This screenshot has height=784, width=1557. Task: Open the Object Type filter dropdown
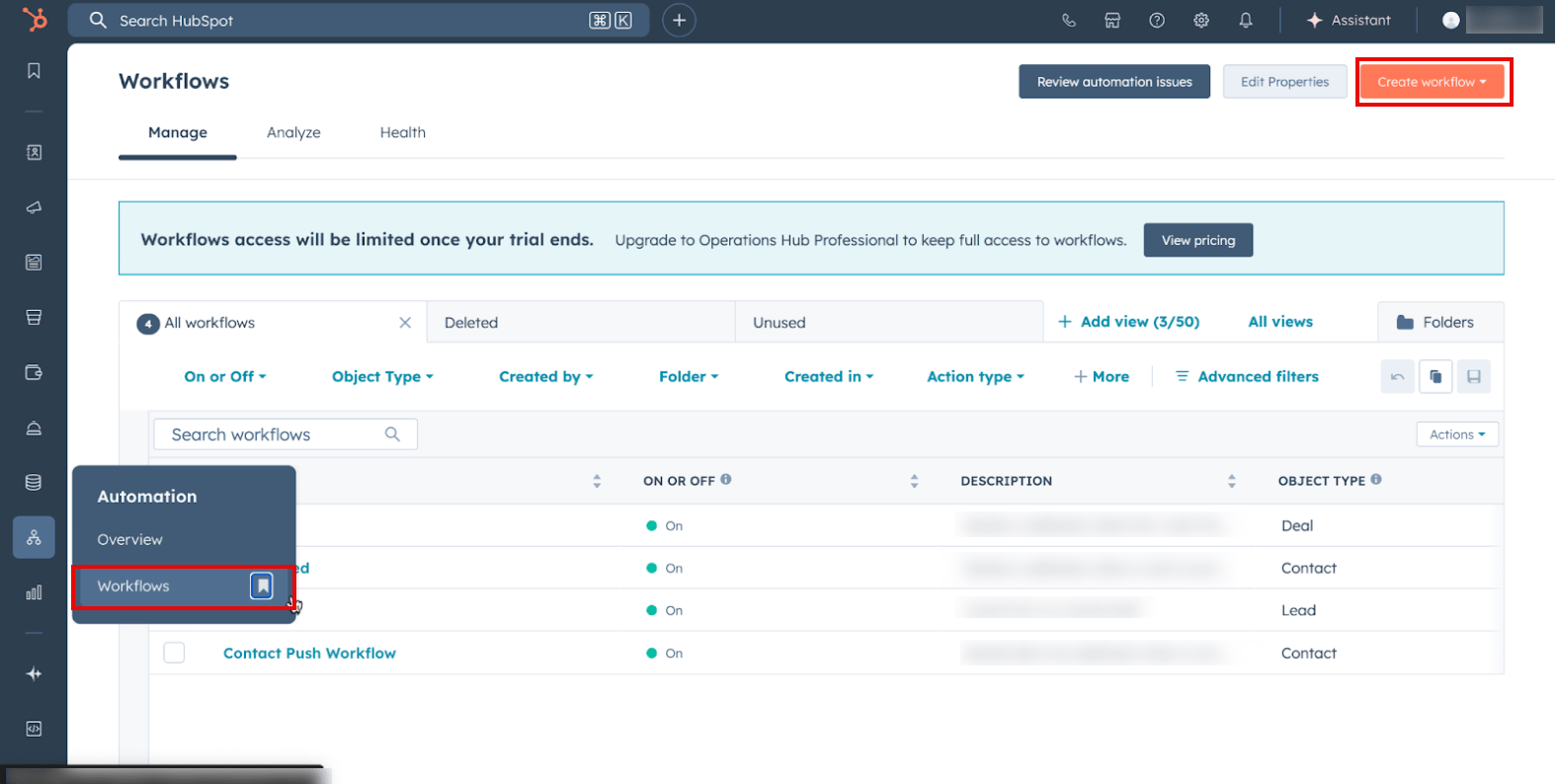(382, 376)
